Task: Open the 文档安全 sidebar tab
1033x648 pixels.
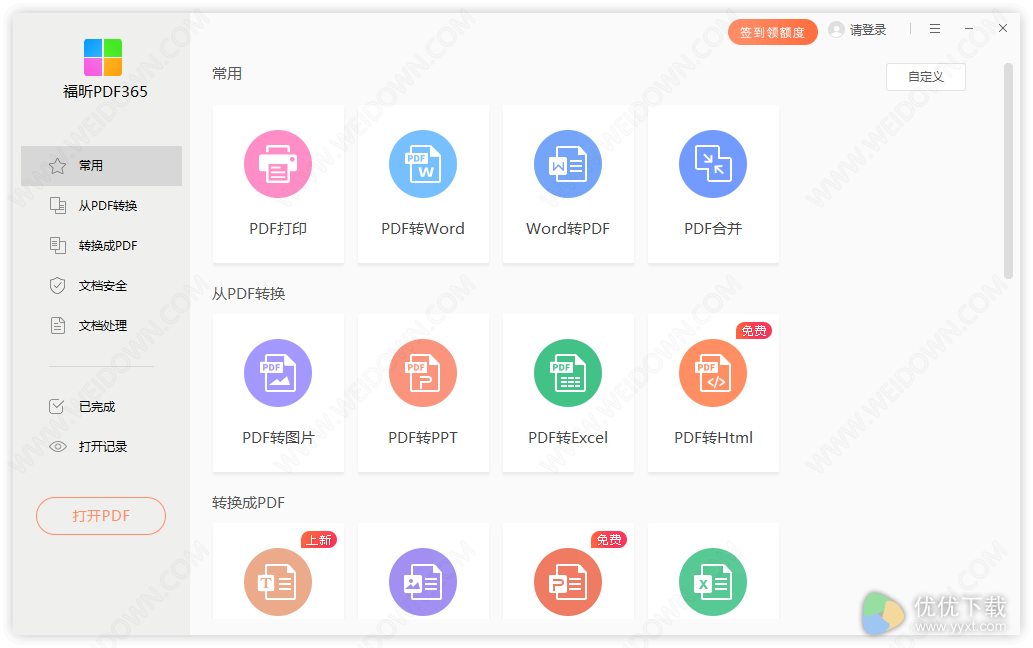Action: pyautogui.click(x=101, y=286)
